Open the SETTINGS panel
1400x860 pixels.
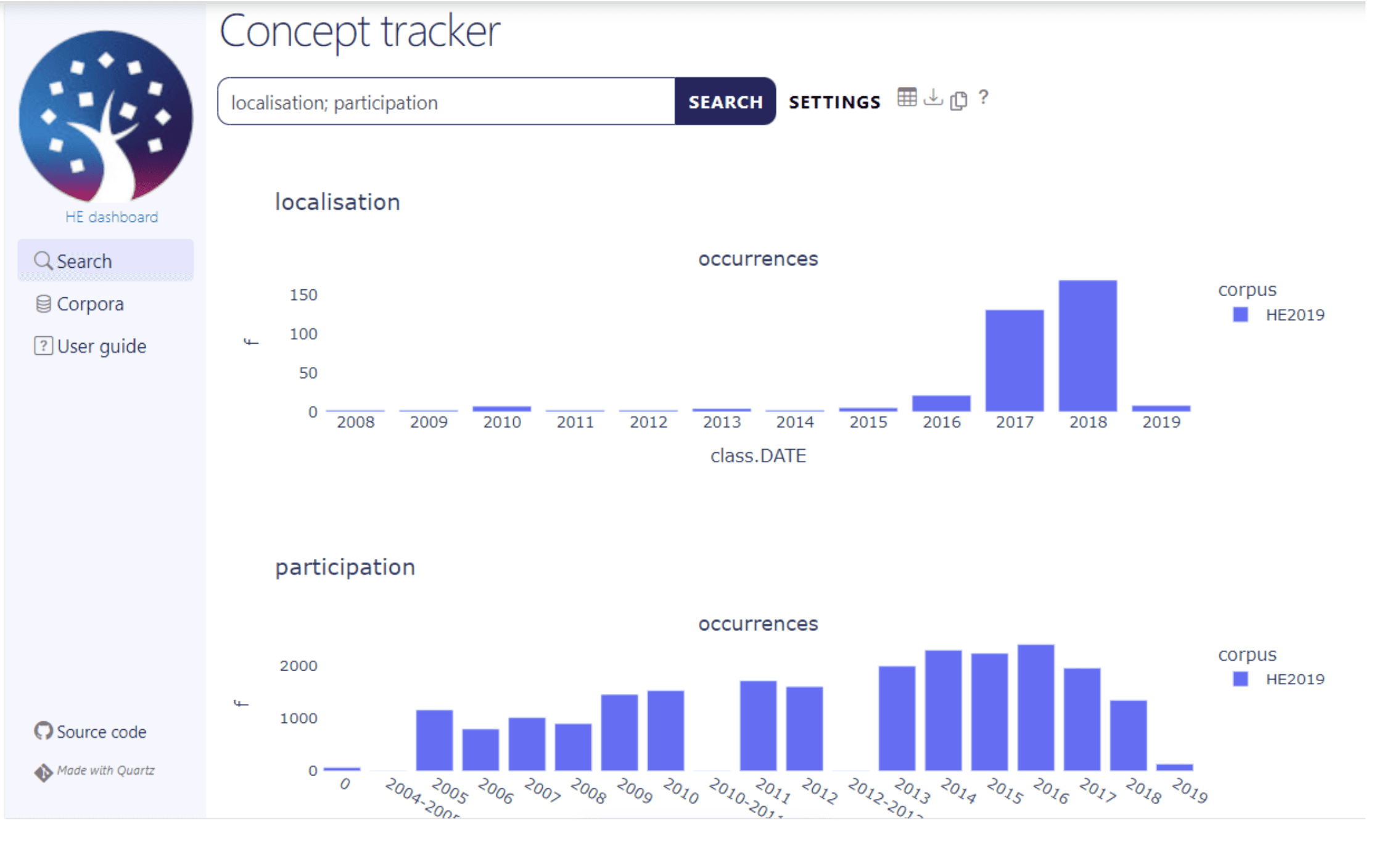coord(834,102)
